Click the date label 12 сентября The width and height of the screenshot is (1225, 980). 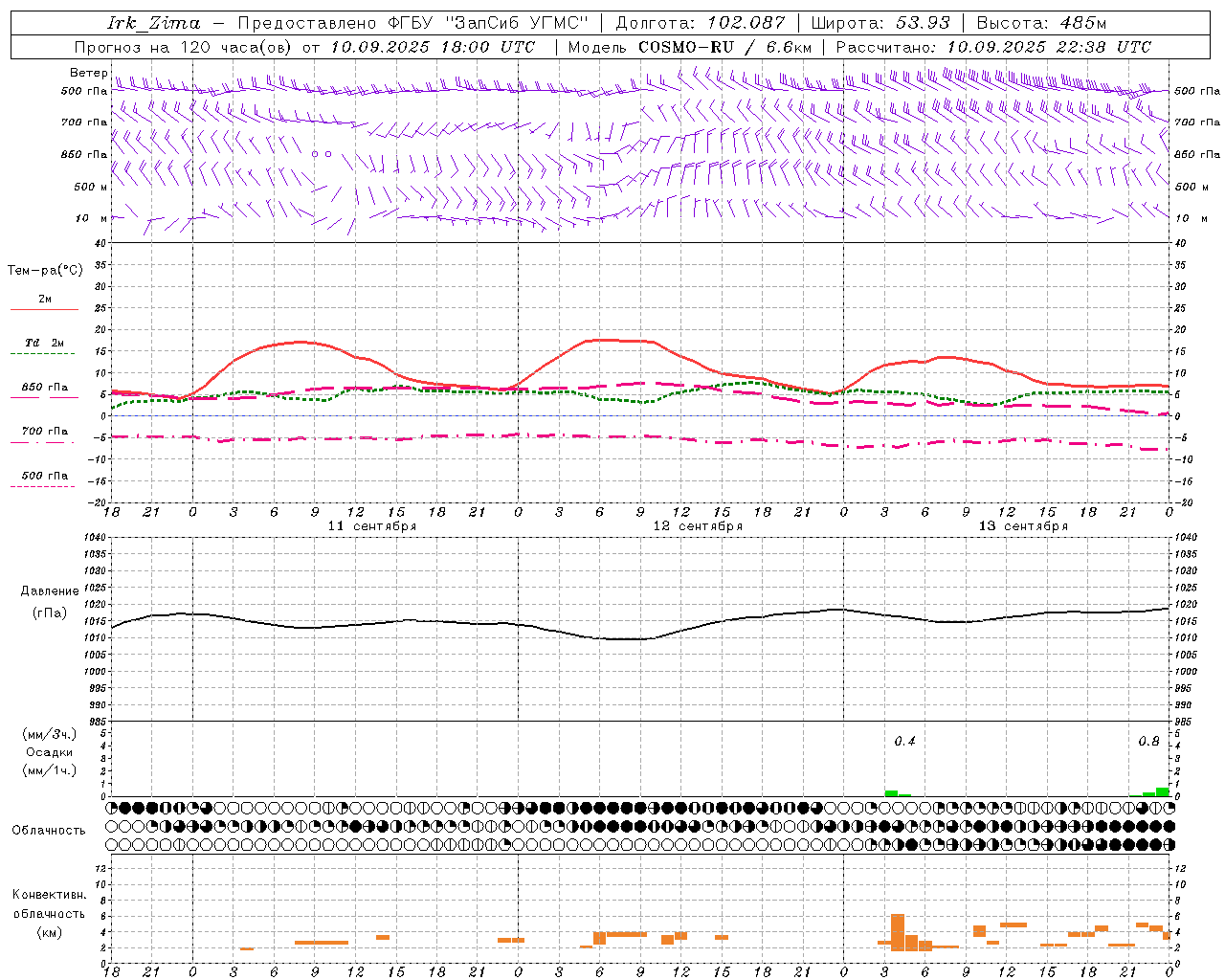point(698,526)
